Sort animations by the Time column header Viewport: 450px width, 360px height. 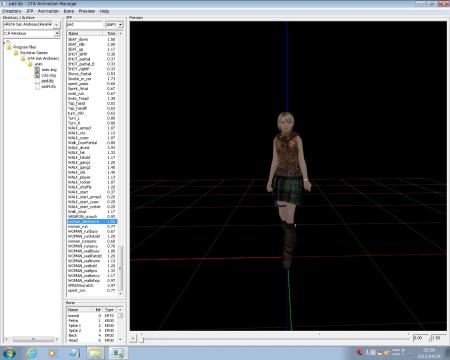point(111,33)
